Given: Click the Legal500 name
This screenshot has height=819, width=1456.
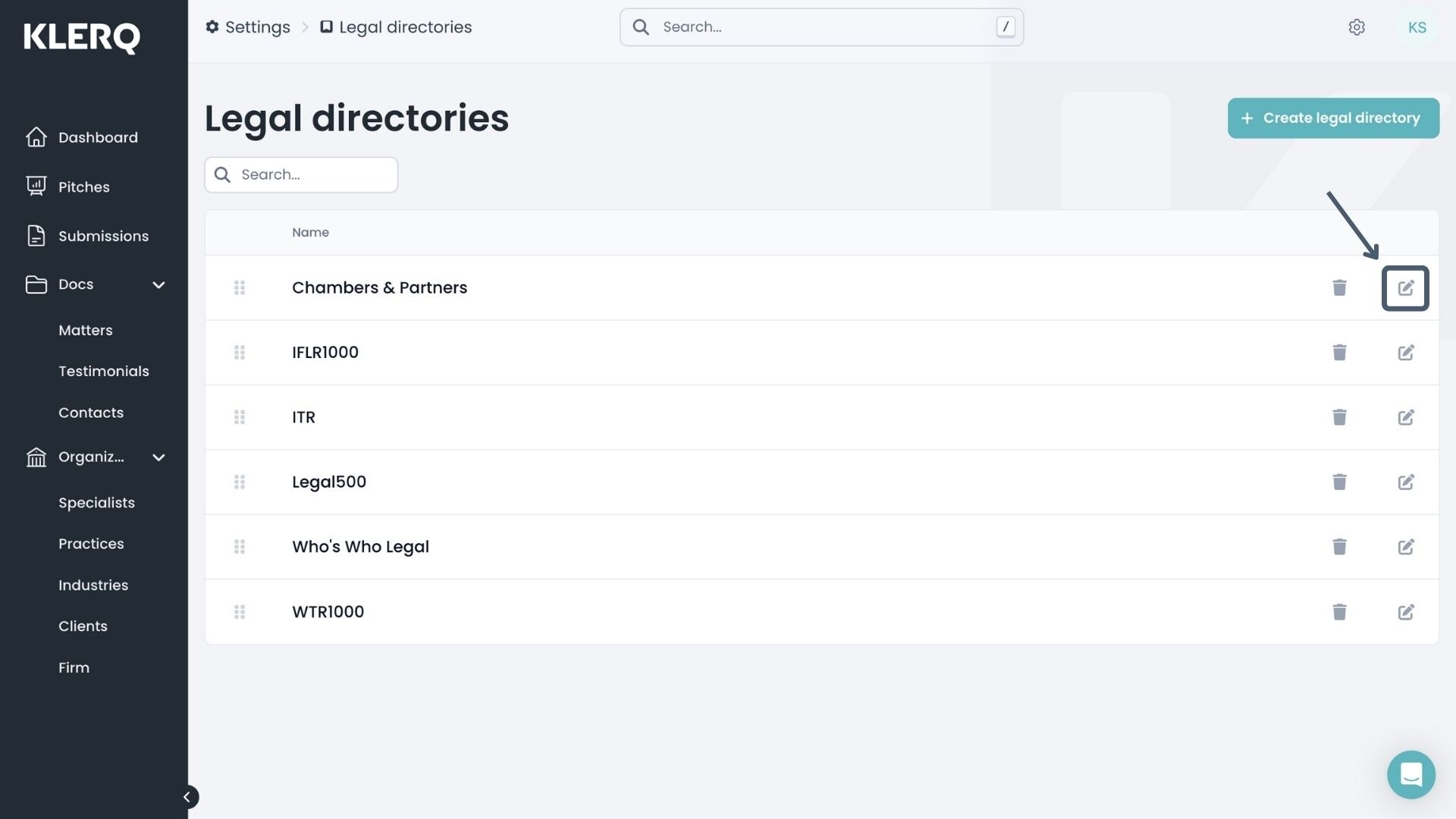Looking at the screenshot, I should tap(329, 482).
